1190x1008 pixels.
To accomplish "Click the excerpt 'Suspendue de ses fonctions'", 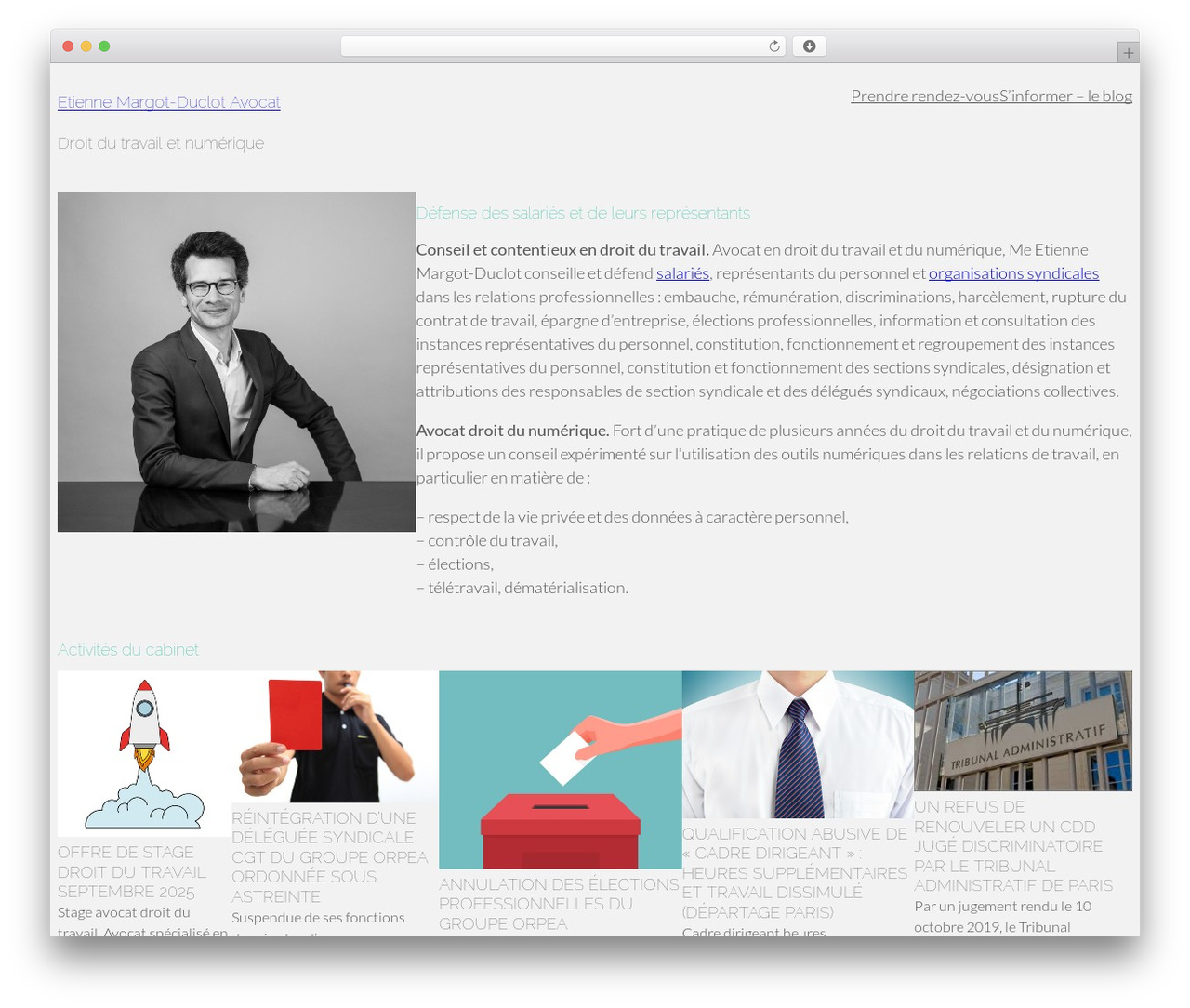I will (318, 918).
